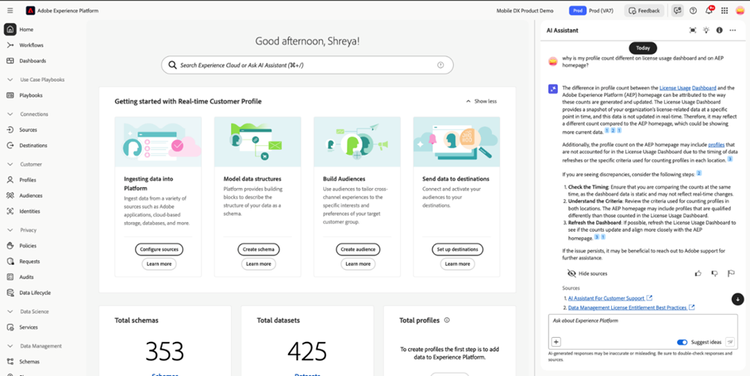
Task: Open the notifications bell
Action: (x=709, y=11)
